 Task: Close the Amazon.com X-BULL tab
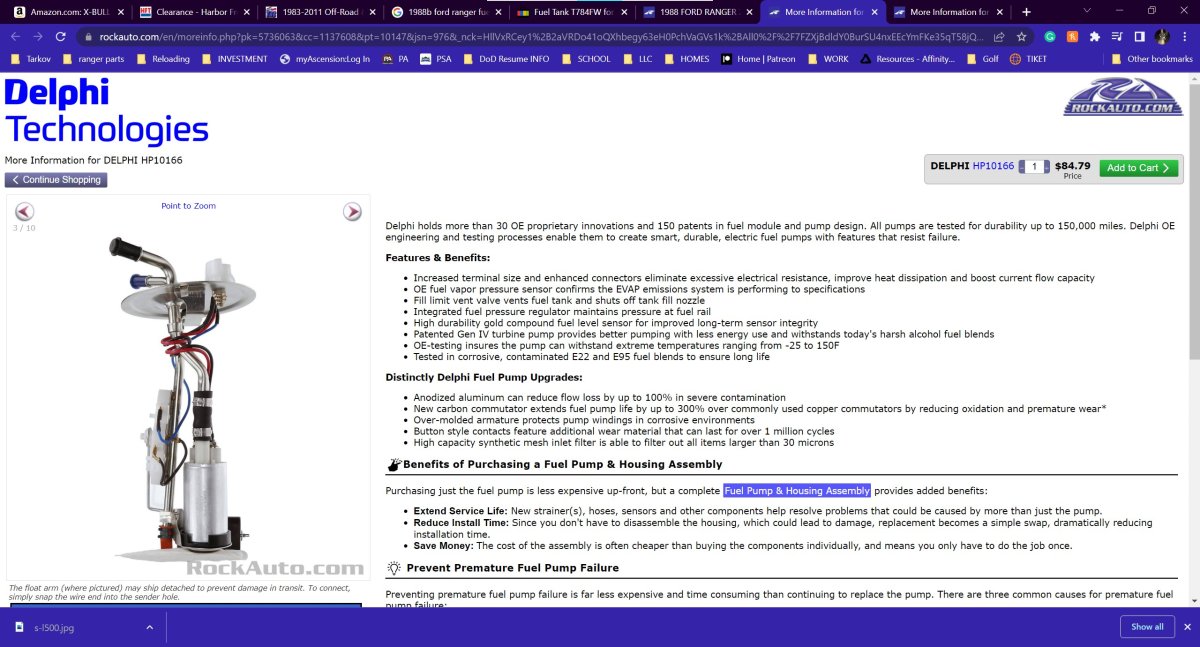pyautogui.click(x=120, y=12)
